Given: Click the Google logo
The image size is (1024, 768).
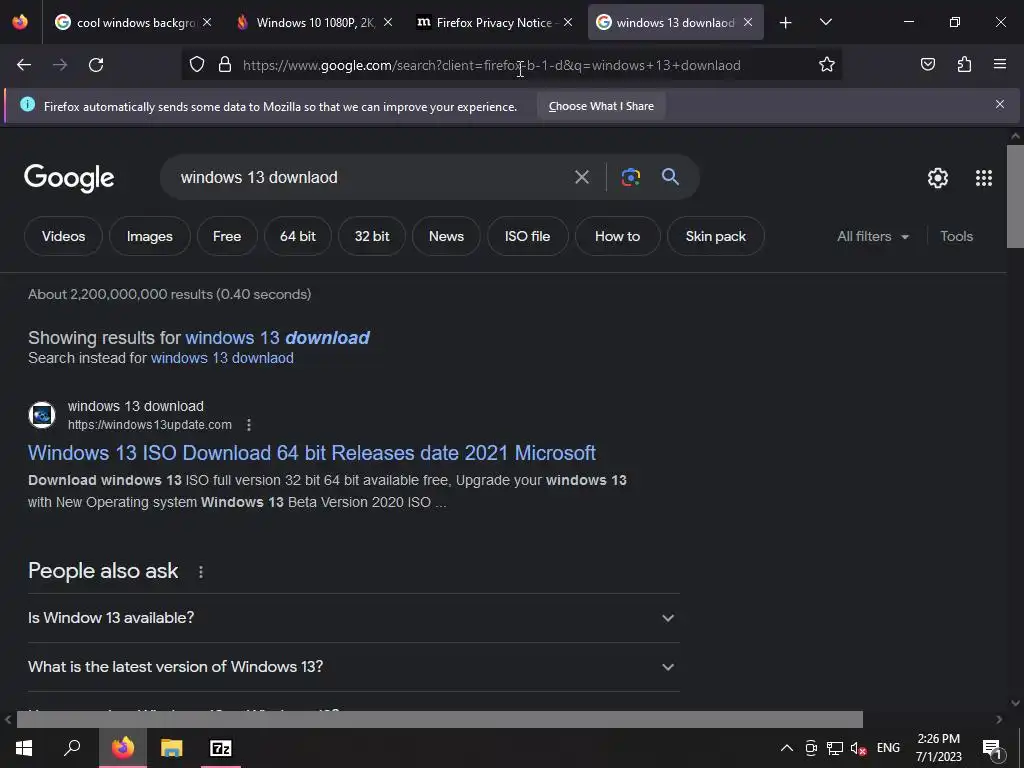Looking at the screenshot, I should [x=69, y=178].
